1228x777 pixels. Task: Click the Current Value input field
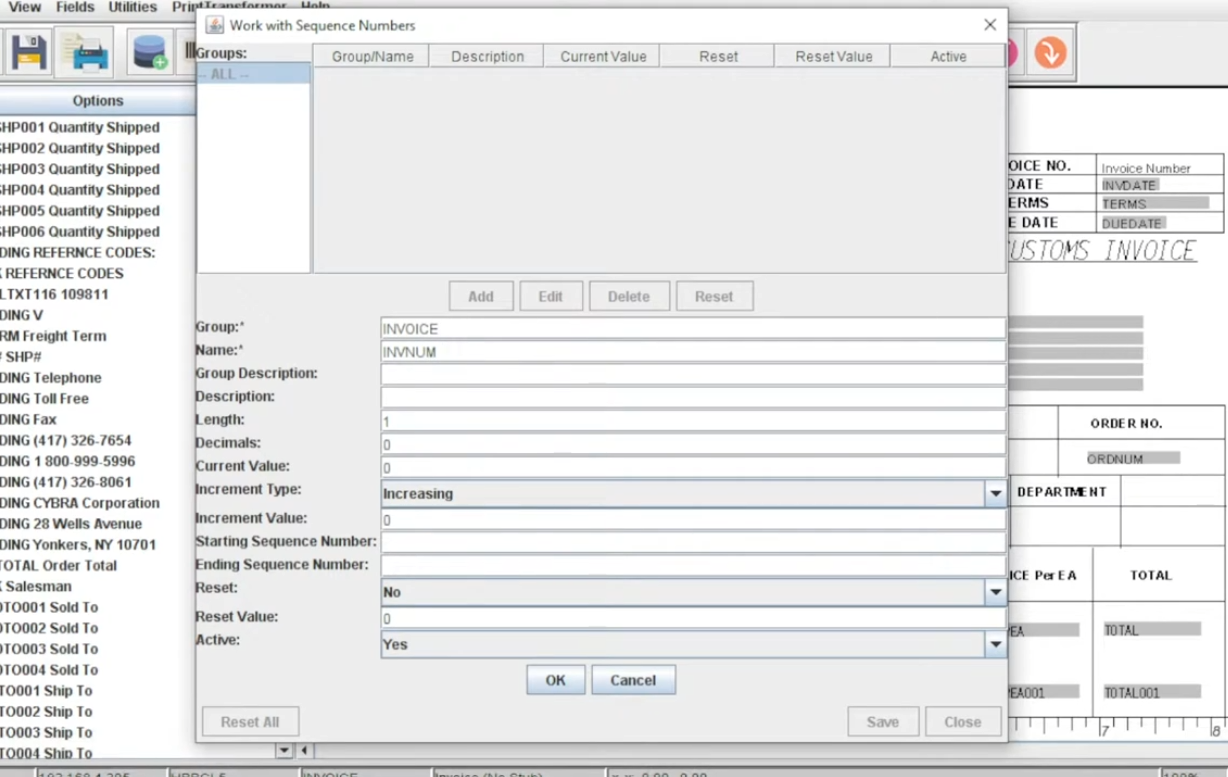(x=693, y=467)
